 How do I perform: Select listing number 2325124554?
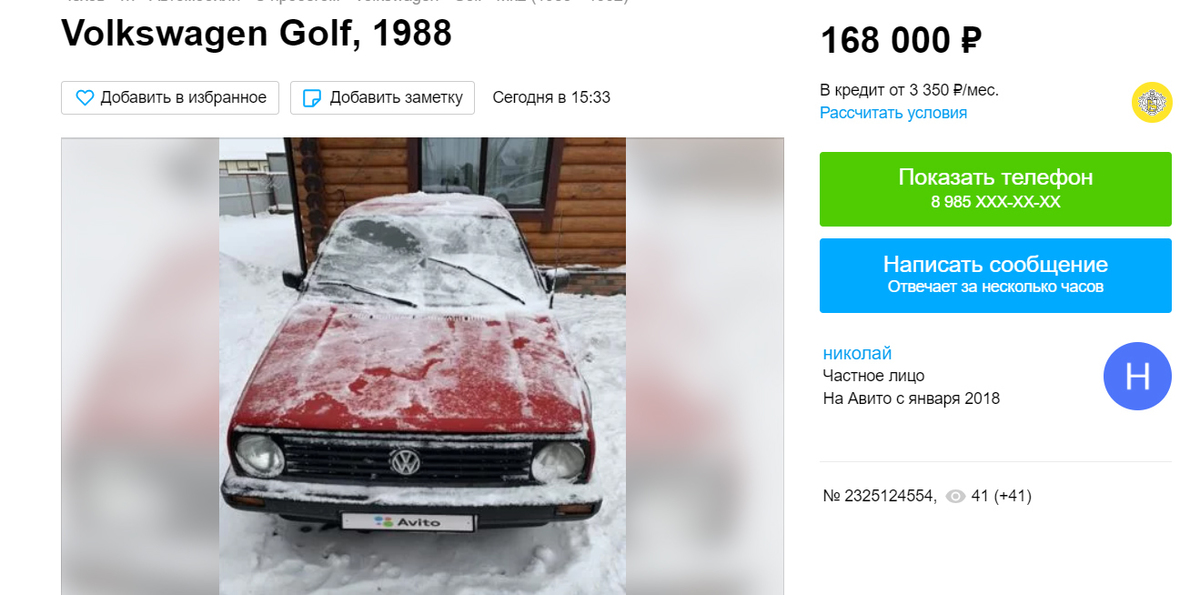[x=879, y=496]
